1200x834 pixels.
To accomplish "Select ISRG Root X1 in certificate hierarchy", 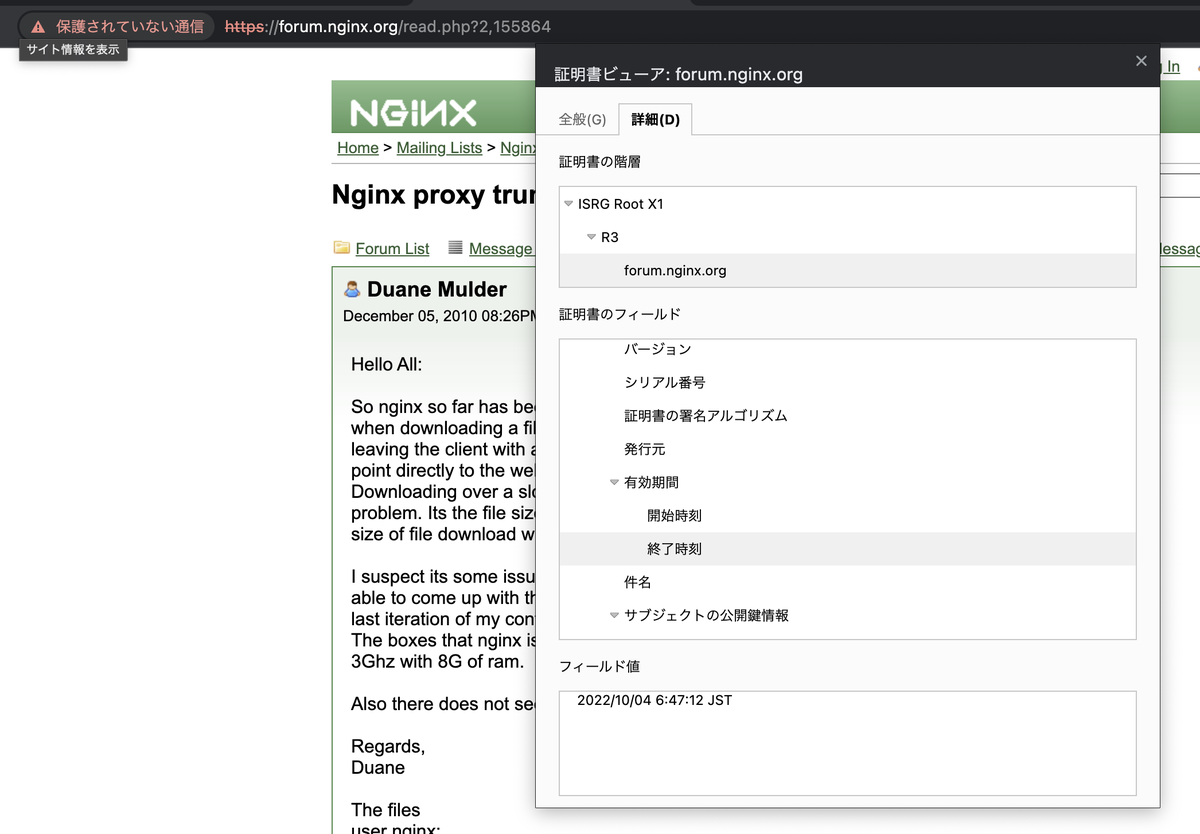I will 848,204.
